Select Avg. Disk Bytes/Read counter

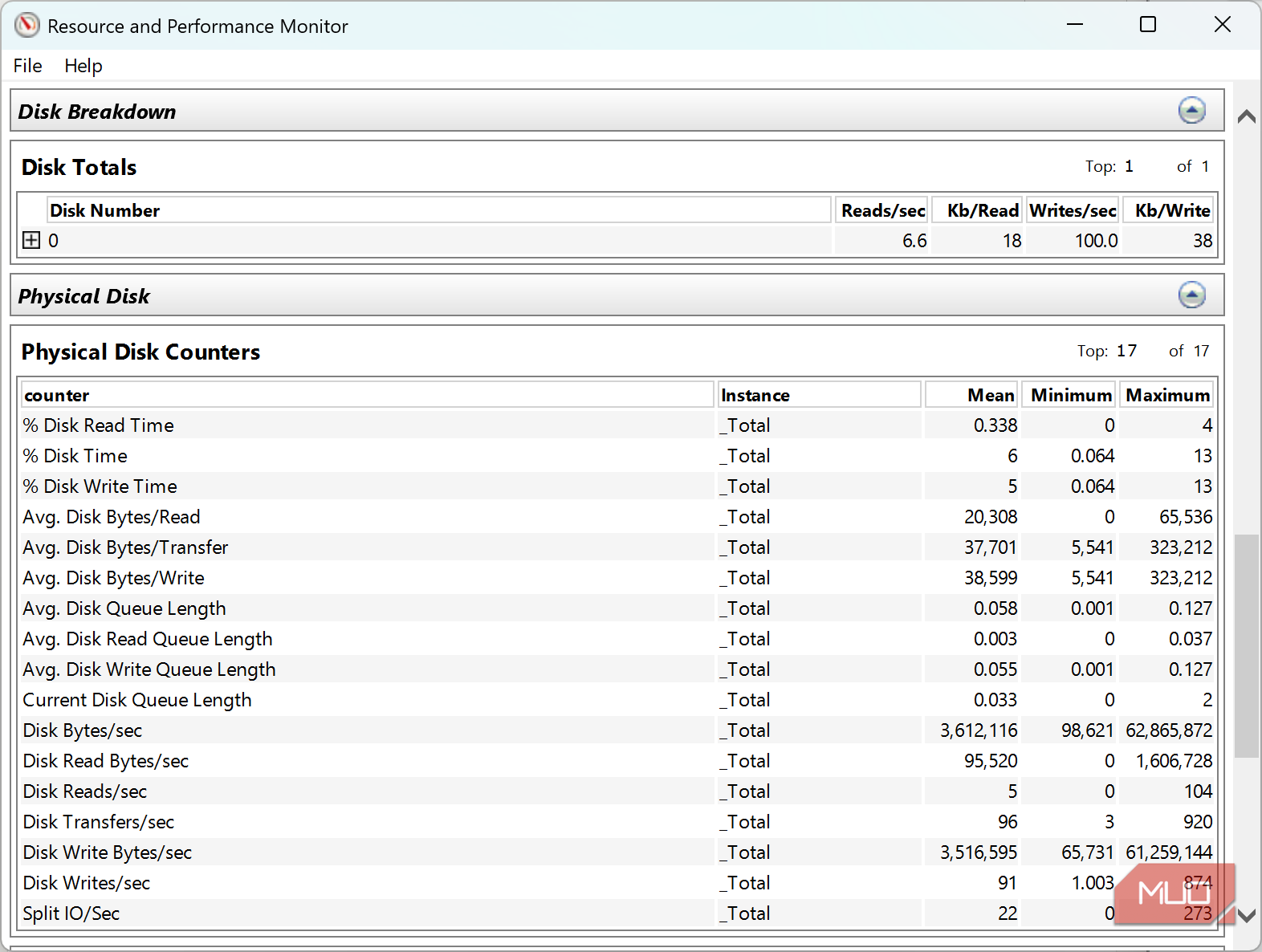coord(112,517)
